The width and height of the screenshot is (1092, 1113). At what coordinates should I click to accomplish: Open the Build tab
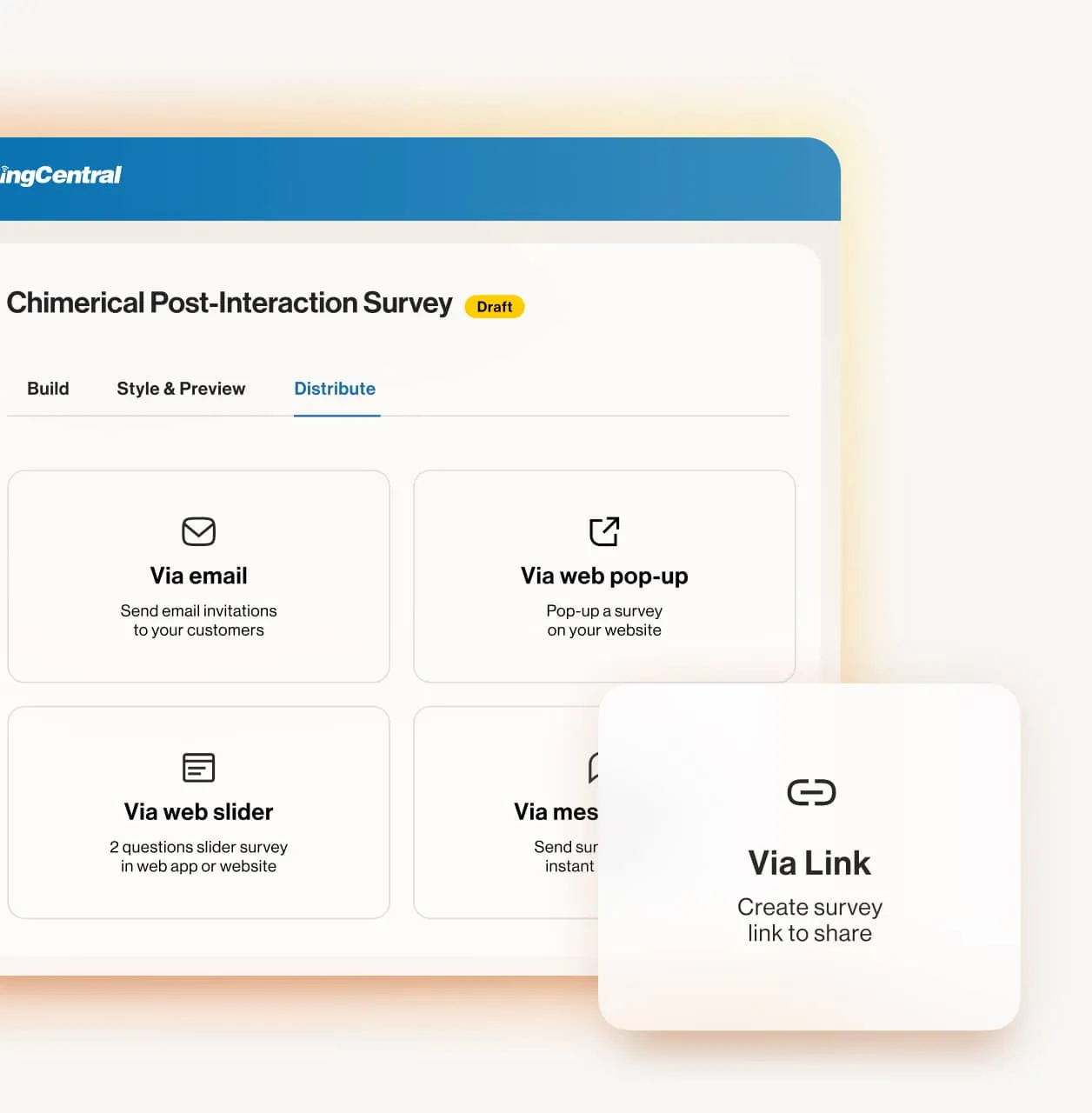[48, 389]
